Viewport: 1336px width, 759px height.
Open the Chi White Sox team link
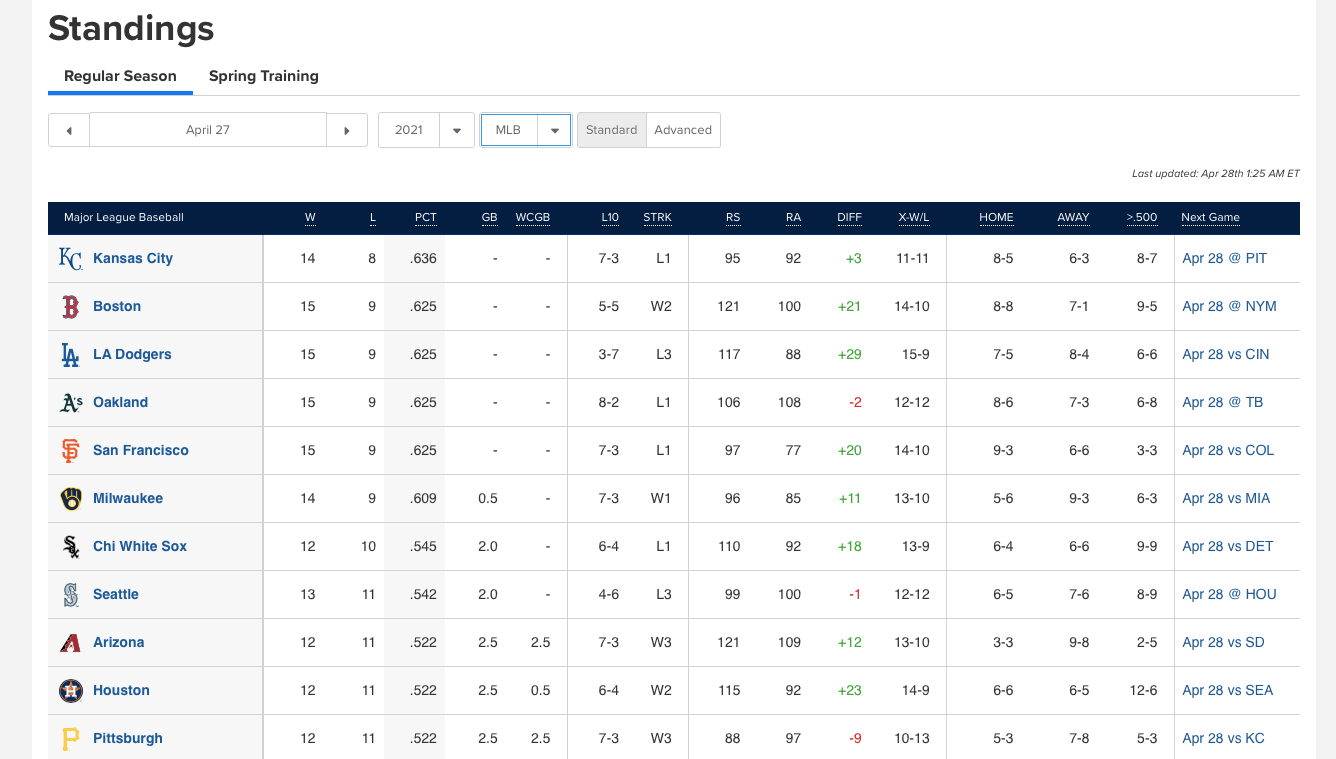pos(140,546)
